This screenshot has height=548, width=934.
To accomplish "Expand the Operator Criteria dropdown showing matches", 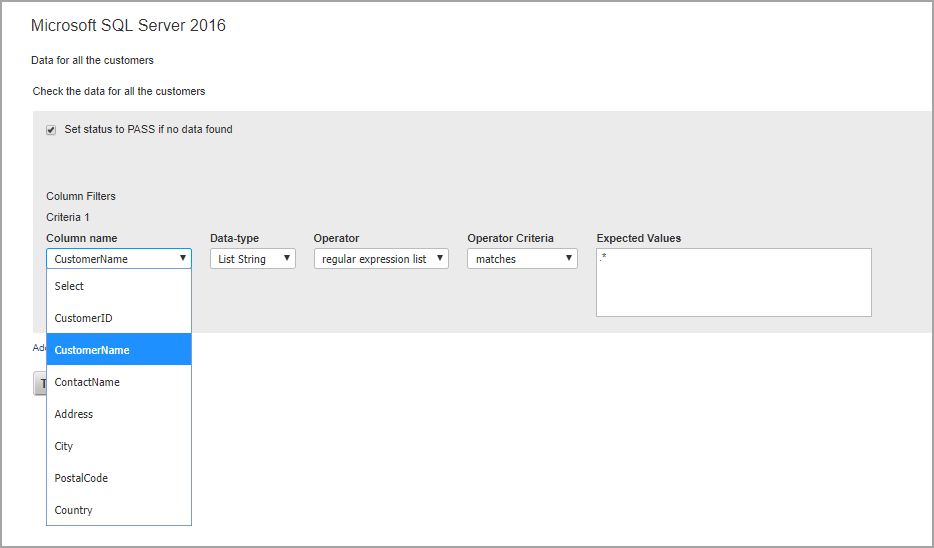I will tap(521, 259).
